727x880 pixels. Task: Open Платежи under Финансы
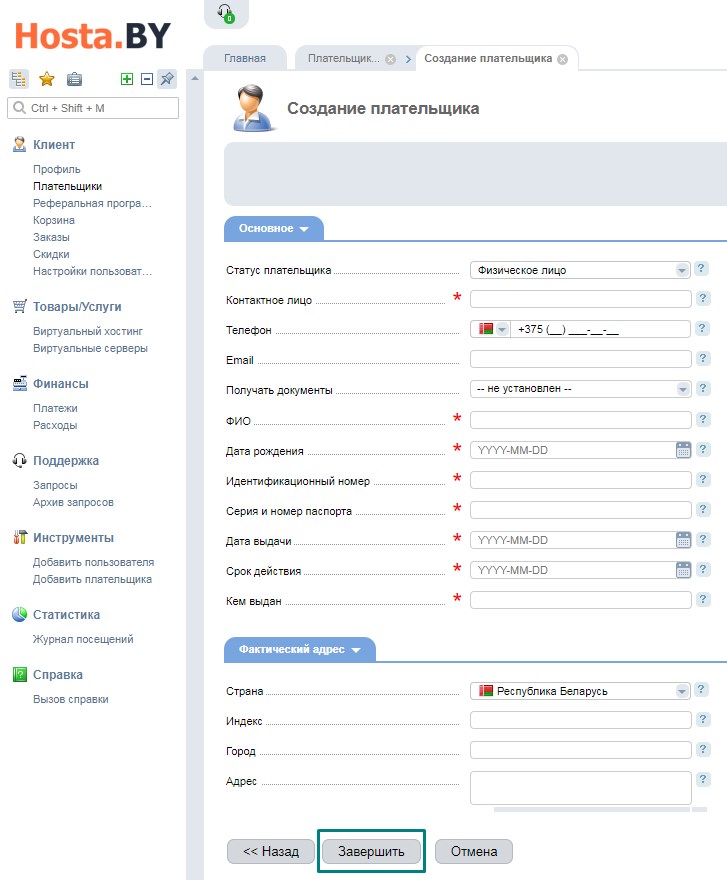pos(55,408)
